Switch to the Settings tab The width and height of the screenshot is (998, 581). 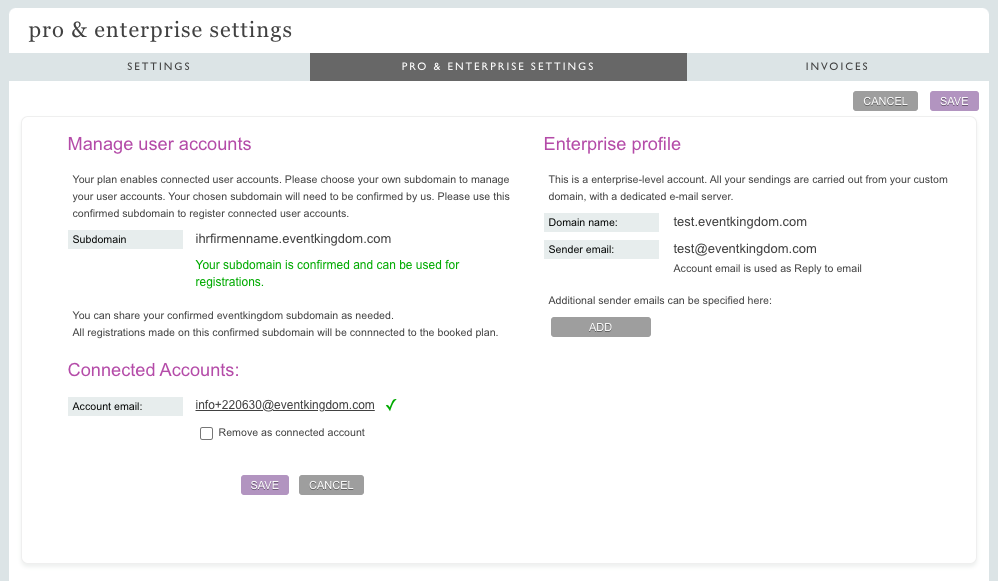pos(159,67)
